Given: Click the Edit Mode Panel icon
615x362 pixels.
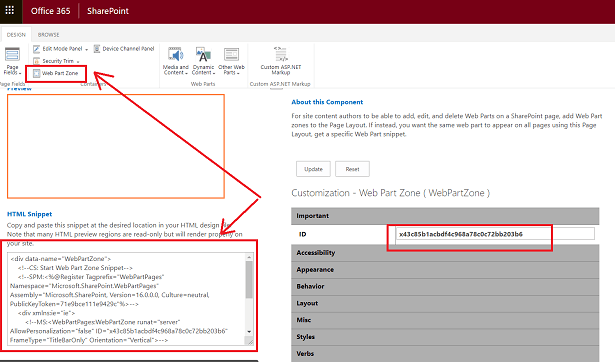Looking at the screenshot, I should tap(36, 49).
